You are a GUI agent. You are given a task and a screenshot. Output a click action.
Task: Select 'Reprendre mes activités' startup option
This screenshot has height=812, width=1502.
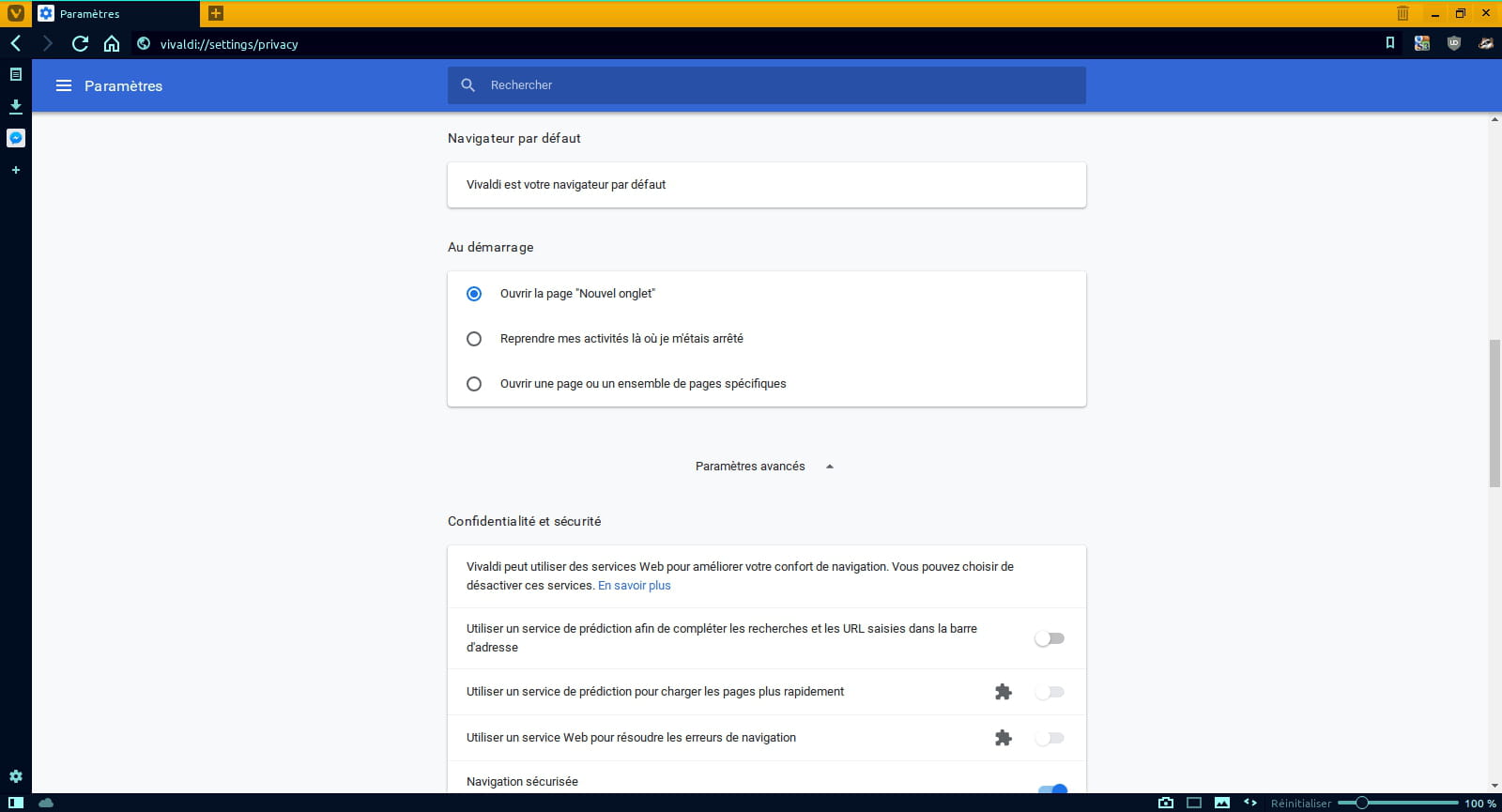tap(474, 339)
